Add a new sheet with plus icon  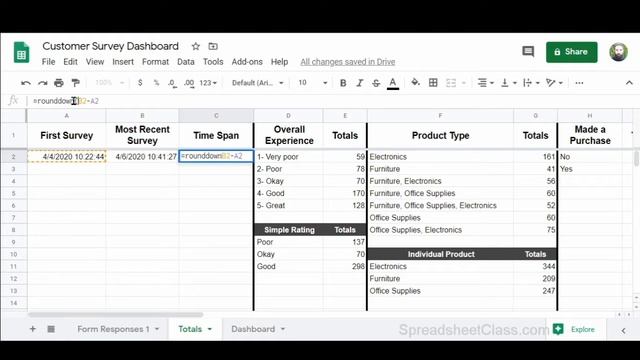(x=32, y=329)
